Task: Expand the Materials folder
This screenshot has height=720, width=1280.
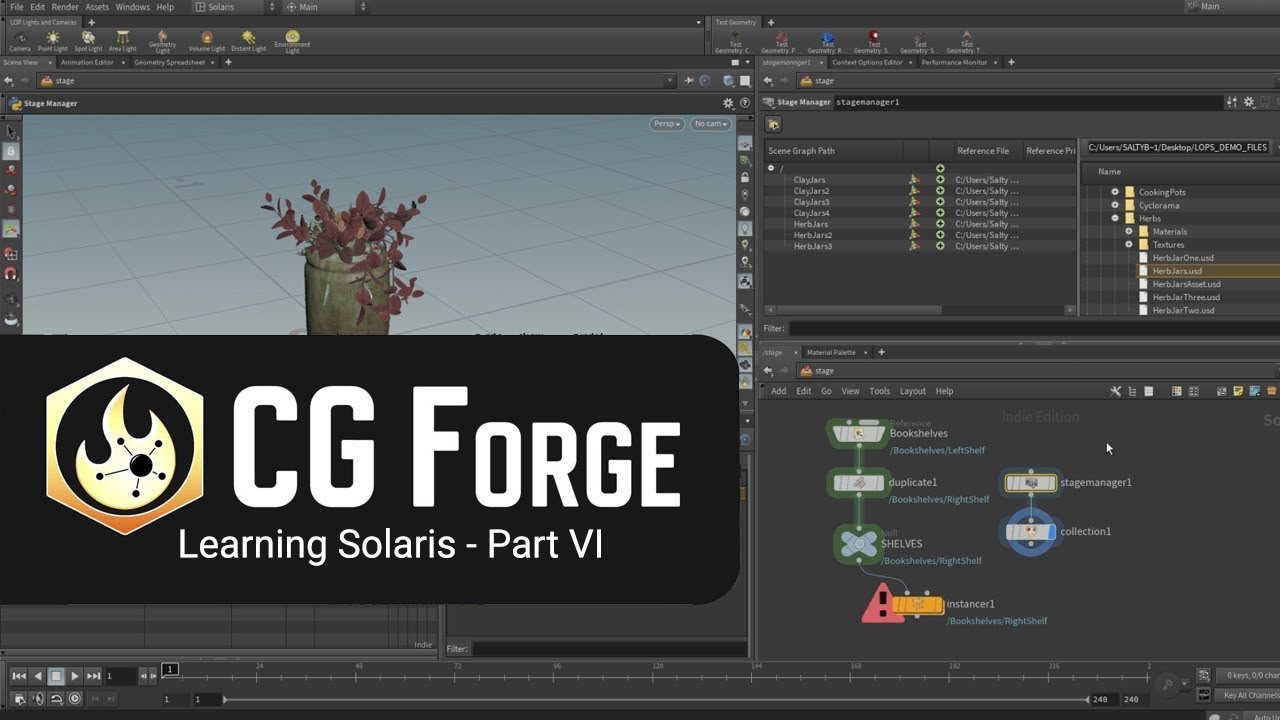Action: 1129,231
